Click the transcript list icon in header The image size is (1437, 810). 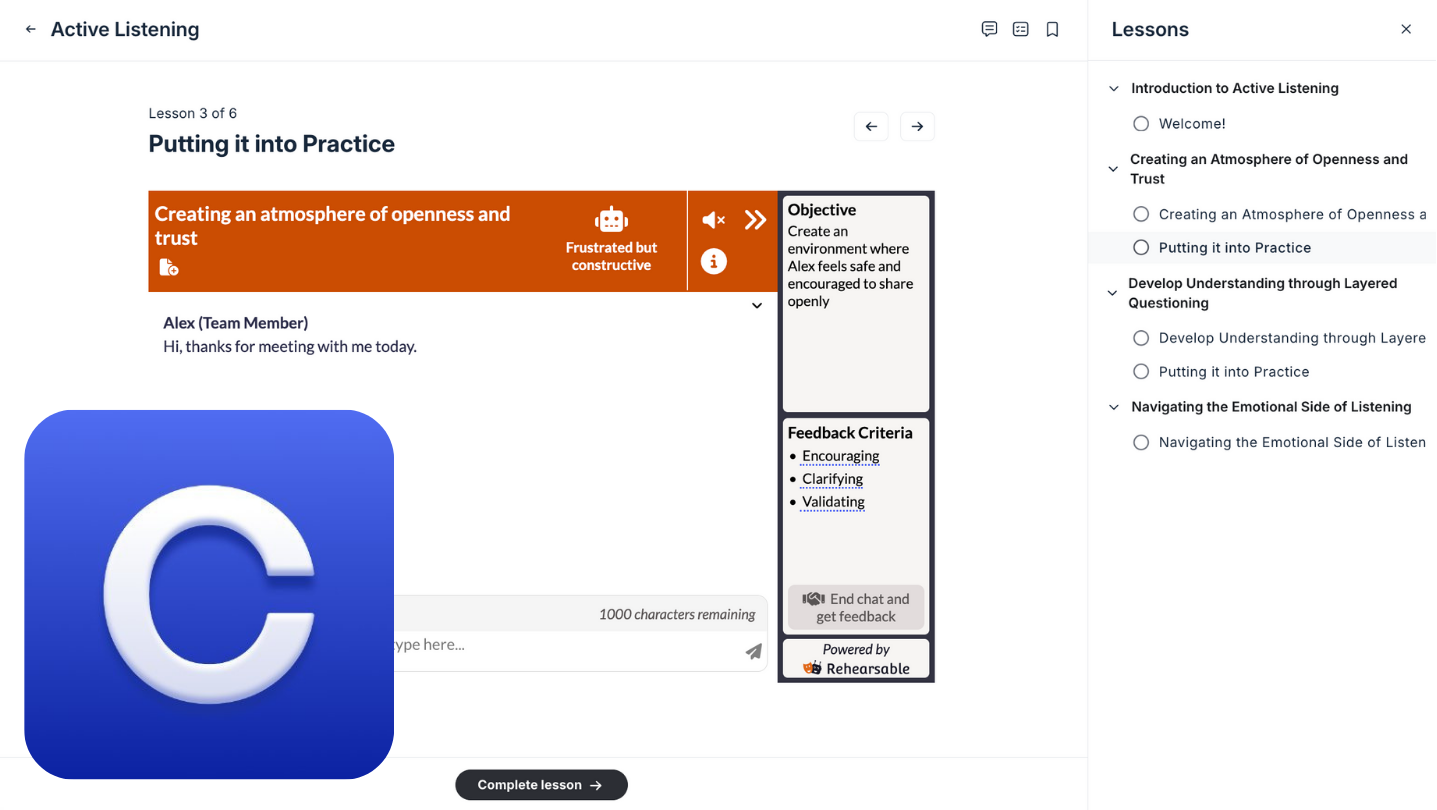[x=1020, y=29]
